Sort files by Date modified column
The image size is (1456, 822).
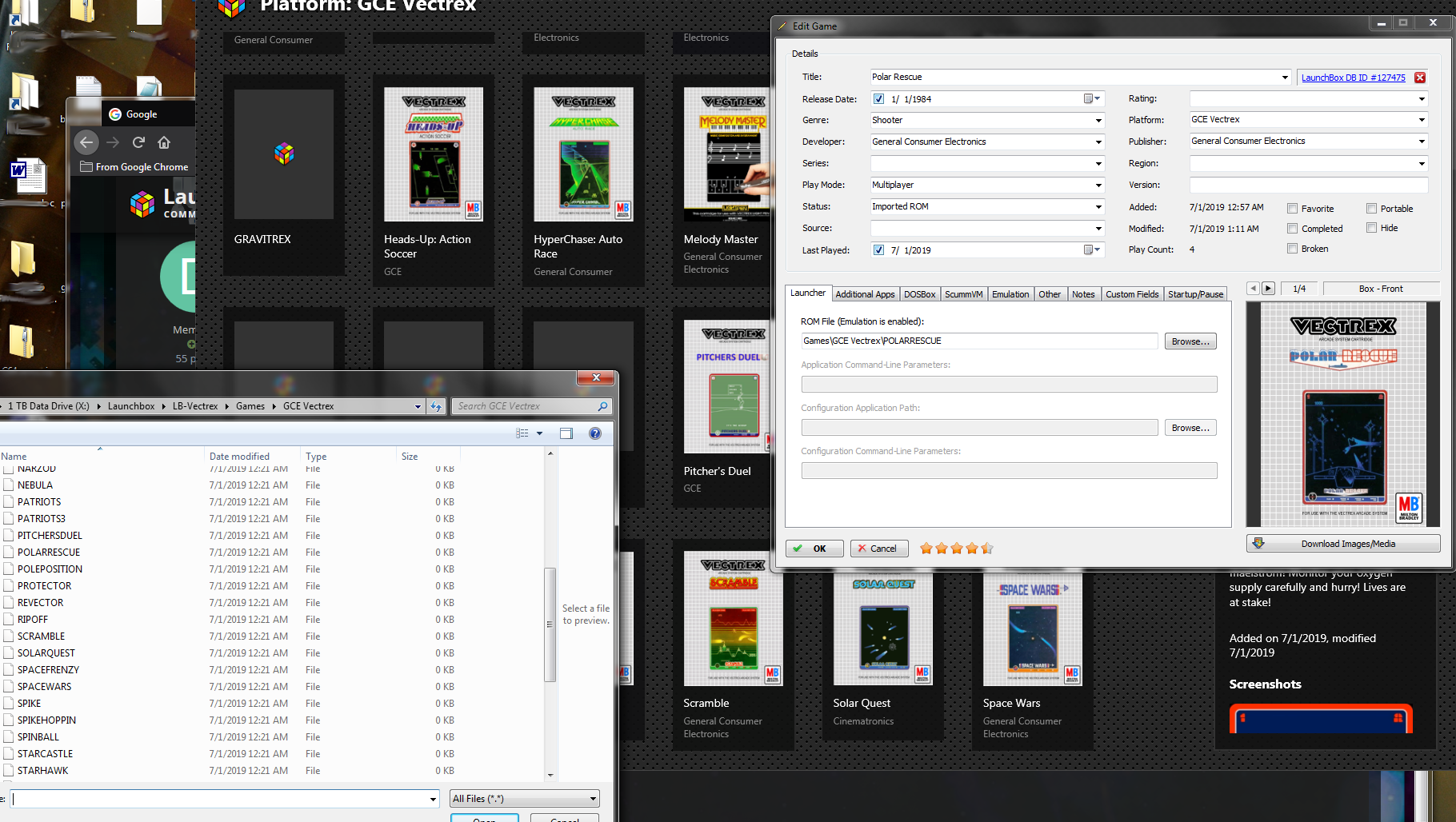point(239,457)
